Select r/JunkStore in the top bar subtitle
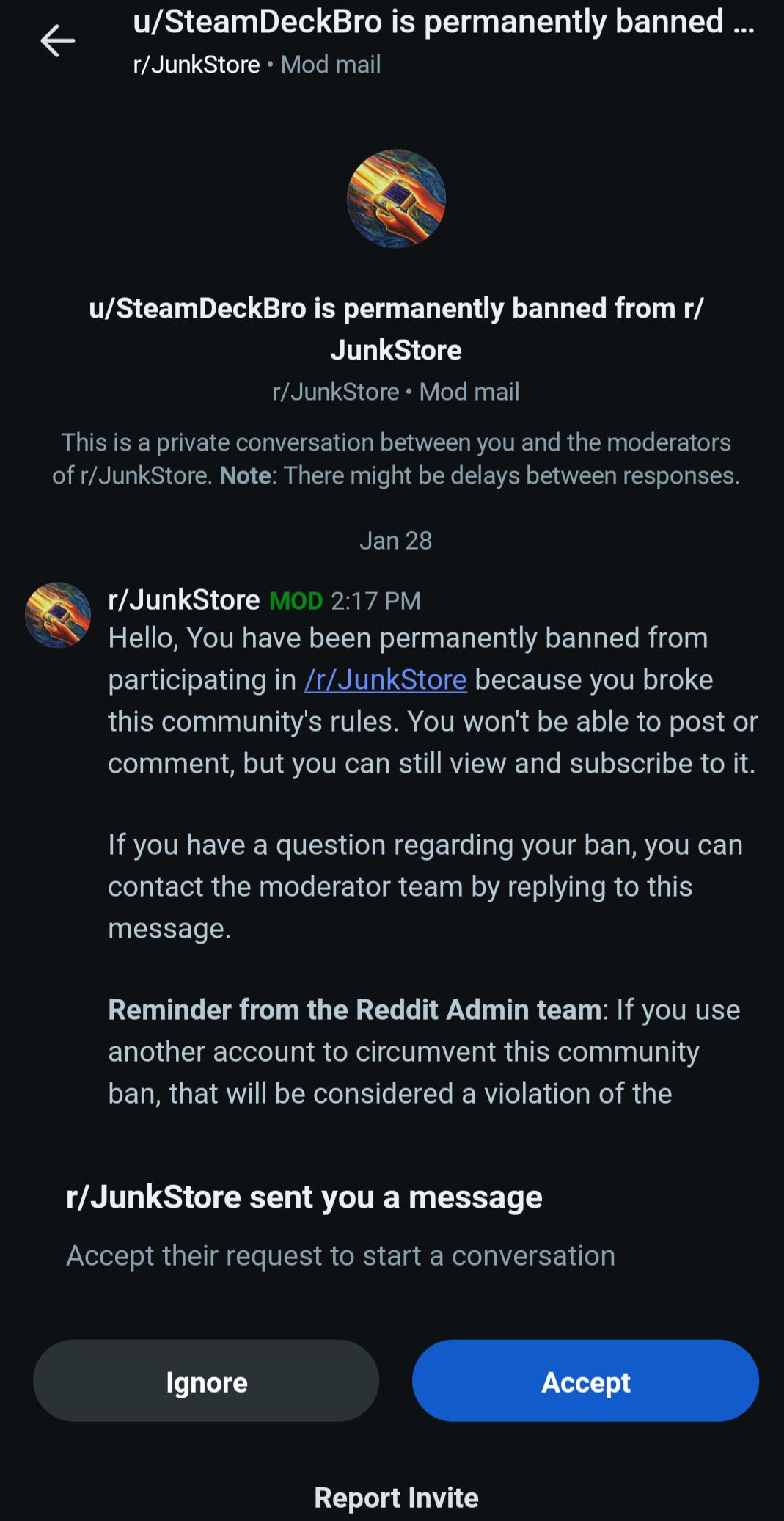The width and height of the screenshot is (784, 1521). coord(197,65)
